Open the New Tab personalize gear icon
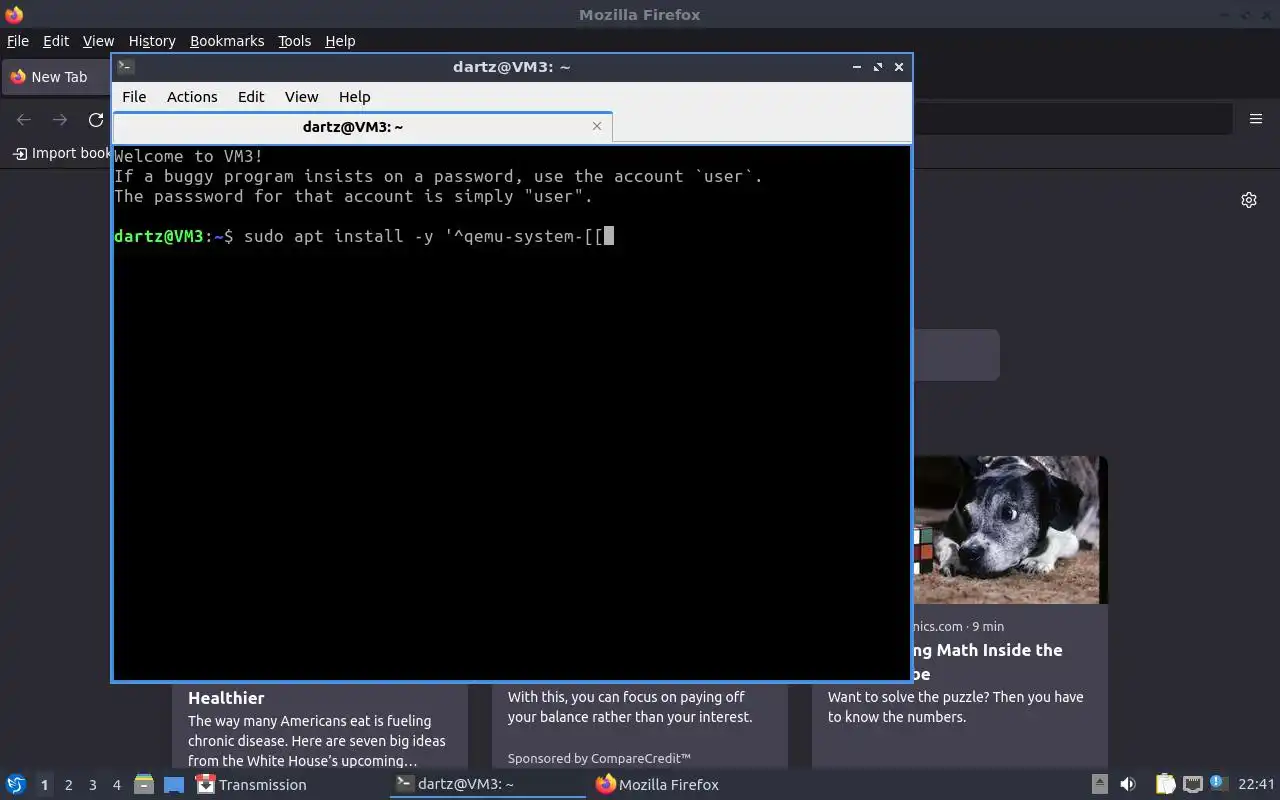Viewport: 1280px width, 800px height. tap(1249, 200)
